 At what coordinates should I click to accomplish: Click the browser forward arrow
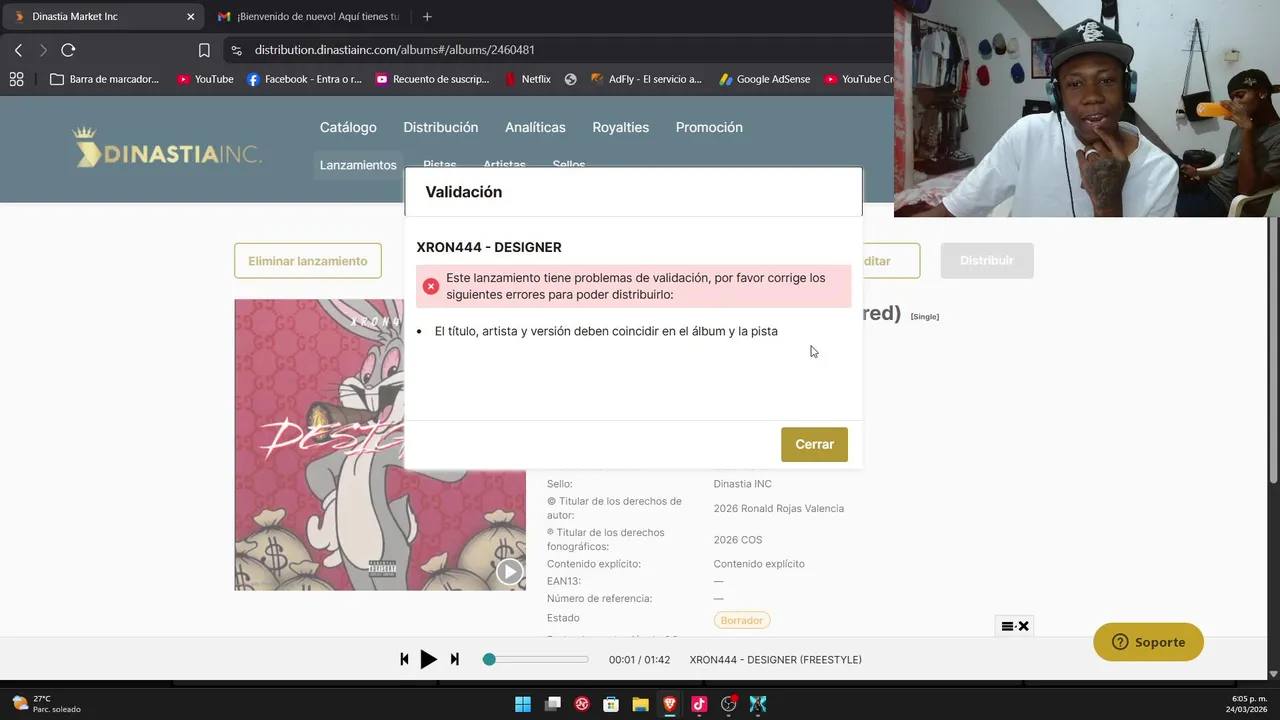point(43,50)
